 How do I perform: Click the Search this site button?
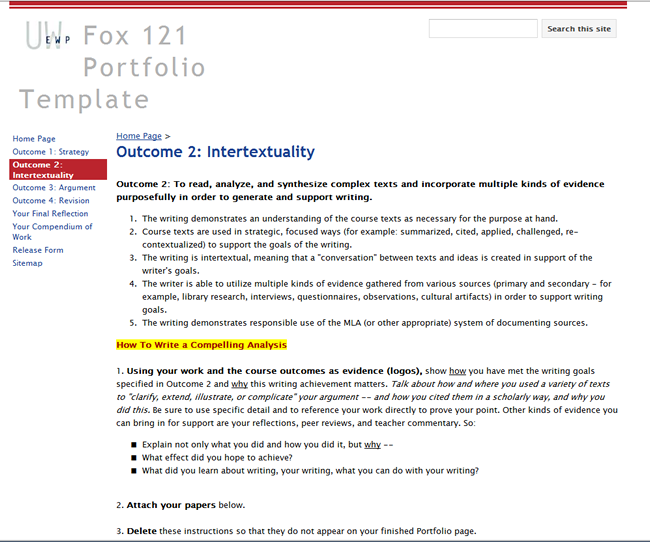[x=579, y=29]
